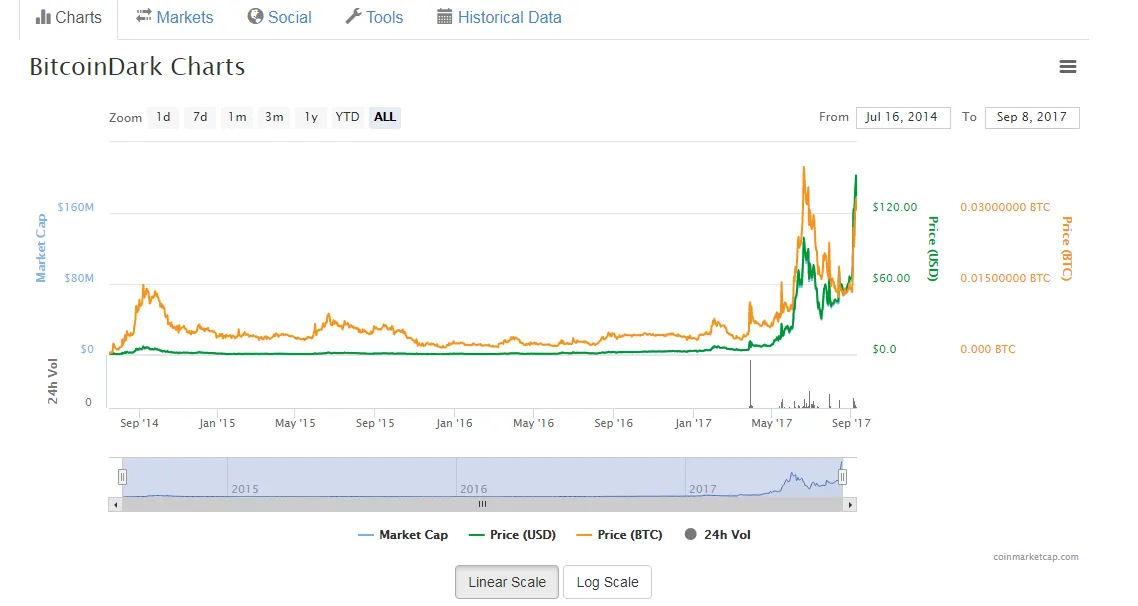1138x606 pixels.
Task: Switch chart to Linear Scale
Action: (x=507, y=582)
